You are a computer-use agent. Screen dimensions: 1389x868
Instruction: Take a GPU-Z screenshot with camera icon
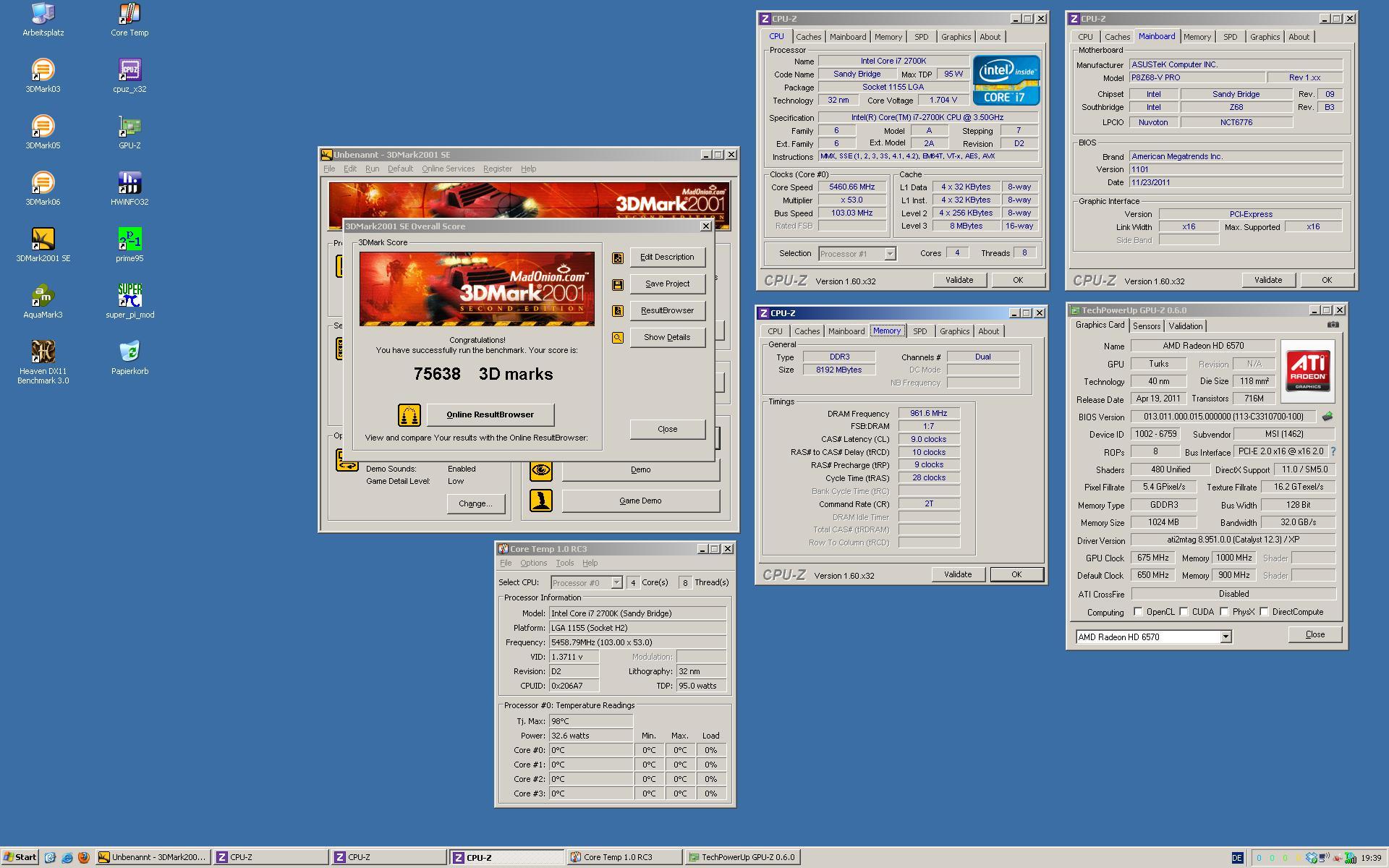[x=1333, y=325]
